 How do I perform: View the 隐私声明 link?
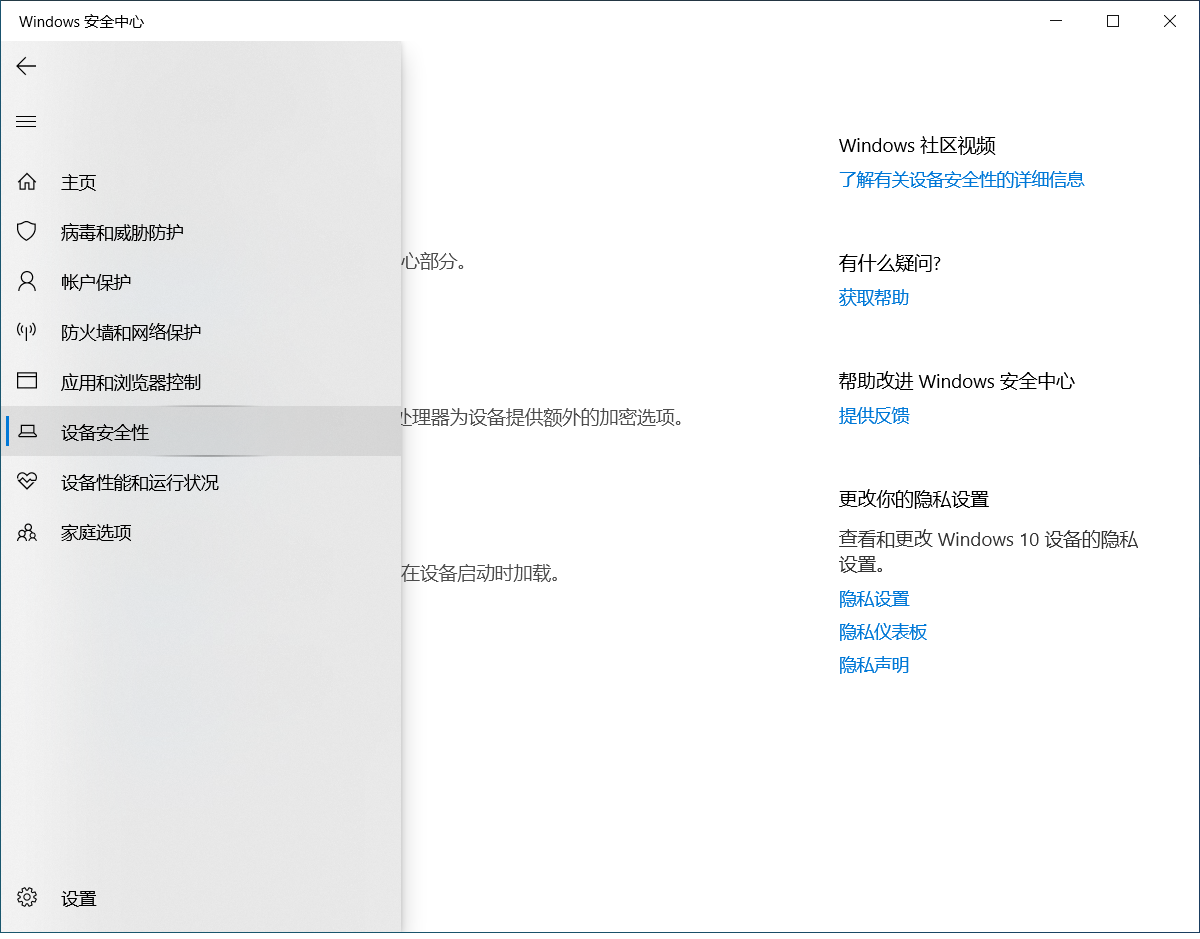click(873, 665)
